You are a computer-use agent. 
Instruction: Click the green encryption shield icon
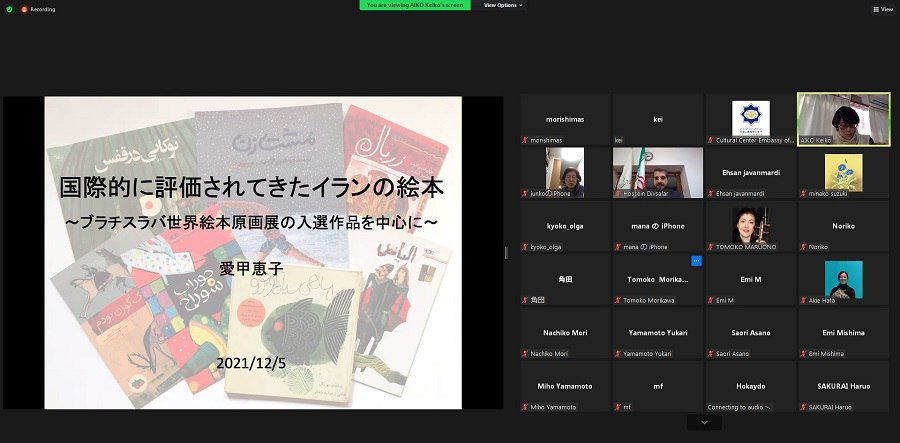pyautogui.click(x=9, y=9)
